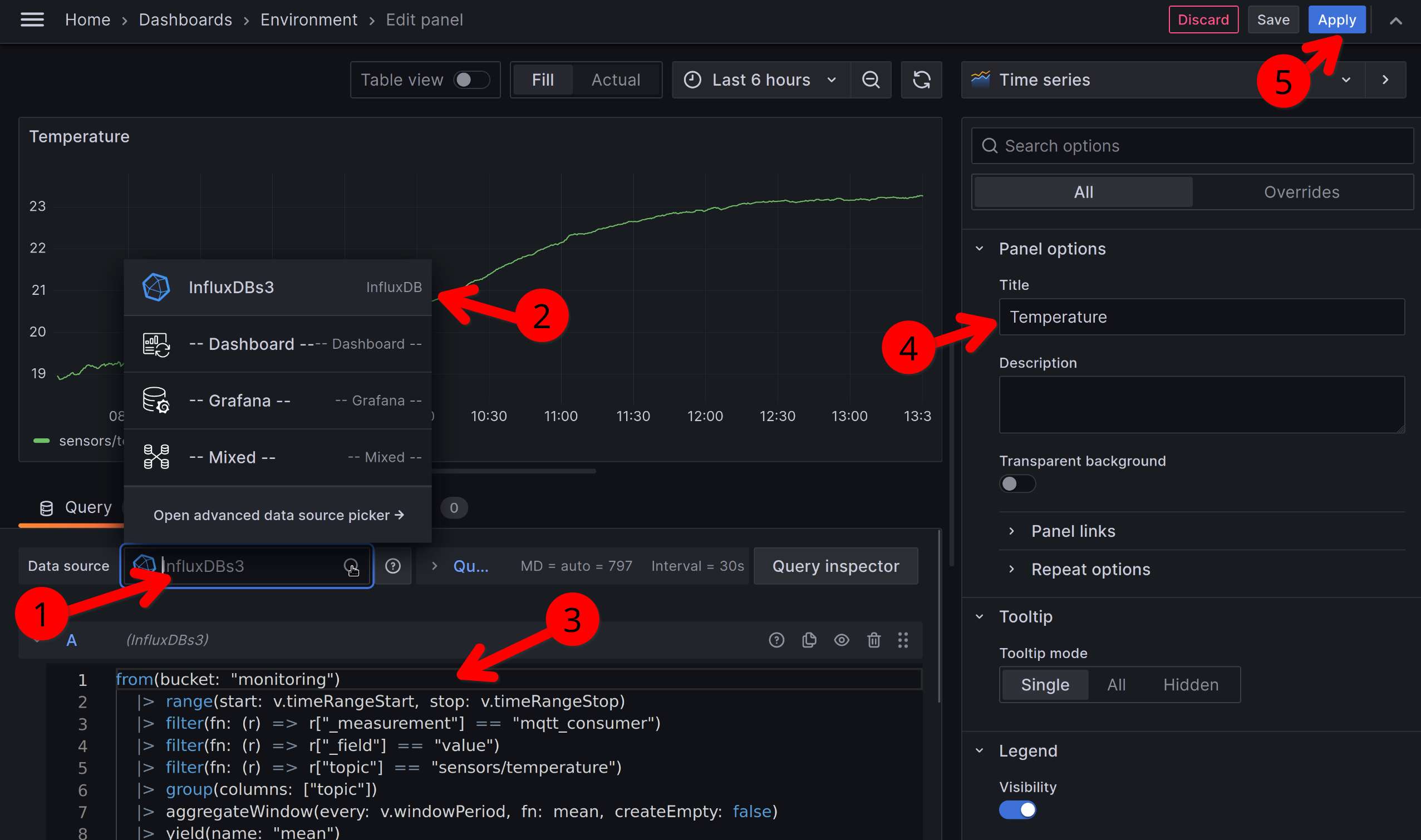The image size is (1421, 840).
Task: Hide query A using the eye icon
Action: (x=841, y=640)
